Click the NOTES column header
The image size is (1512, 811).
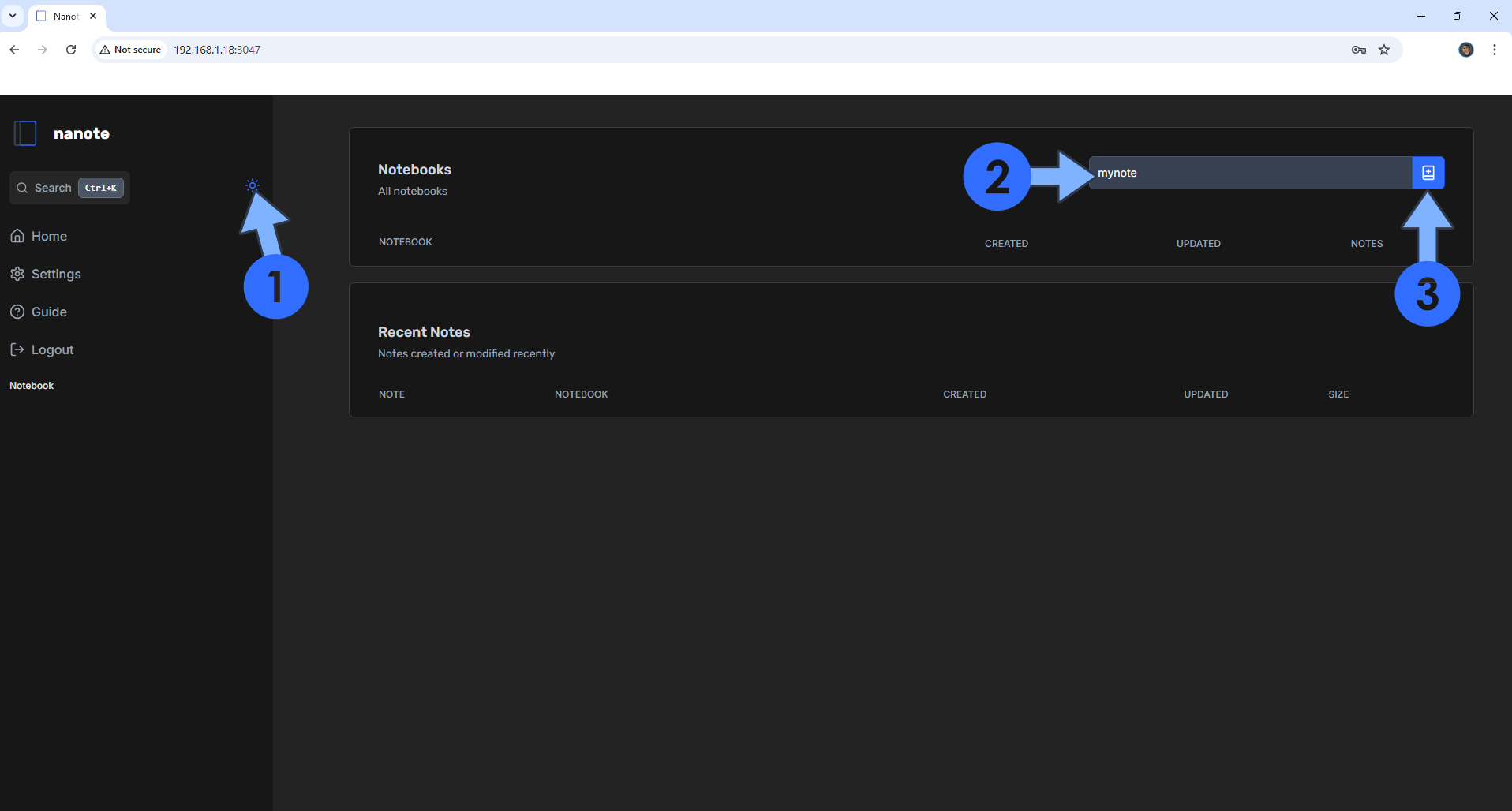click(1367, 244)
